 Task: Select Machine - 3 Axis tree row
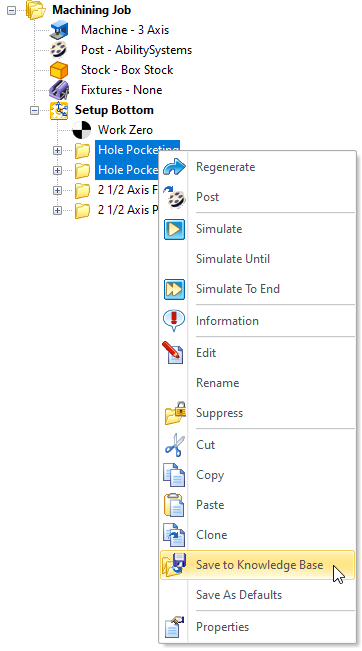point(125,30)
